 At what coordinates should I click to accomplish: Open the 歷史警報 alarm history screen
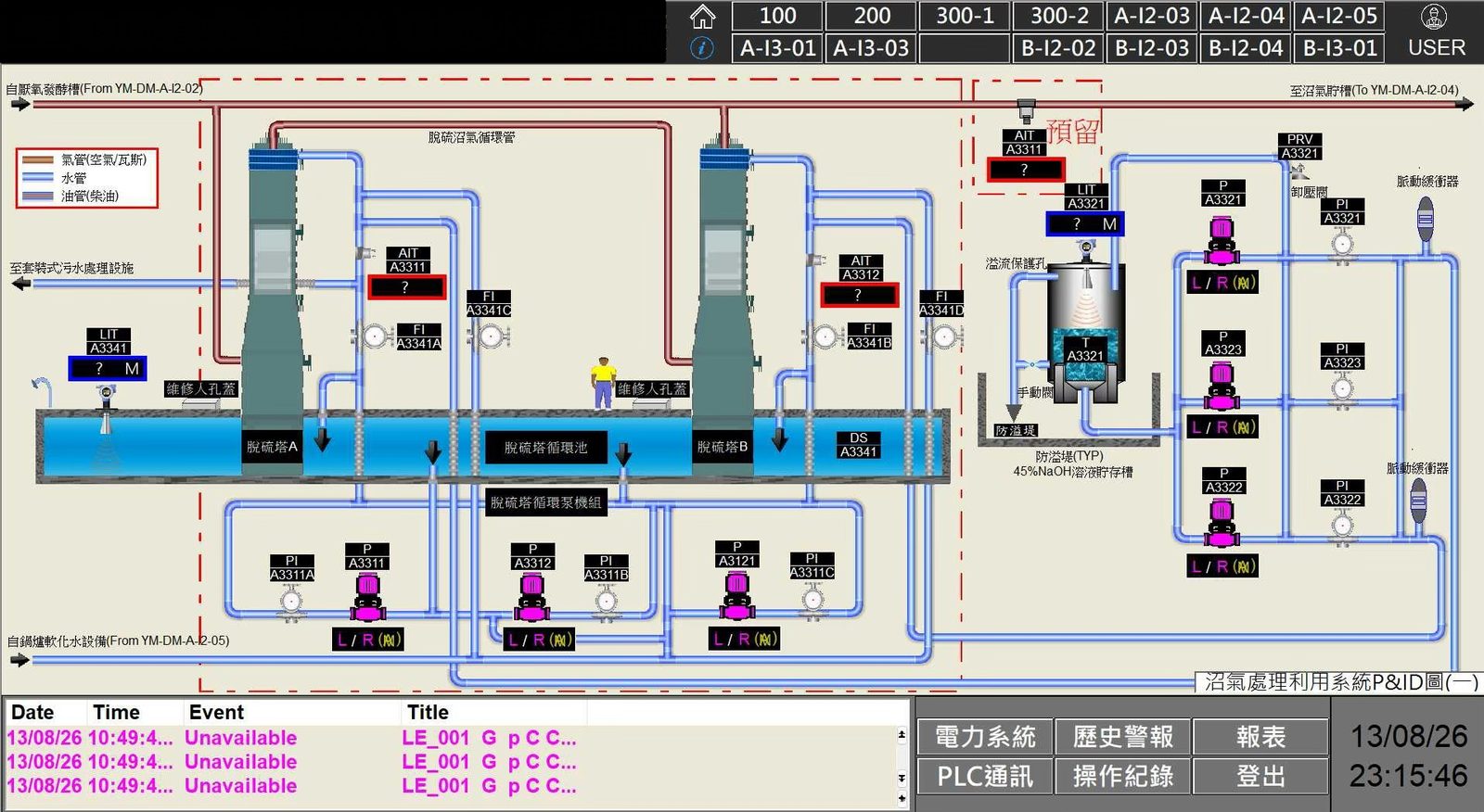[1123, 737]
